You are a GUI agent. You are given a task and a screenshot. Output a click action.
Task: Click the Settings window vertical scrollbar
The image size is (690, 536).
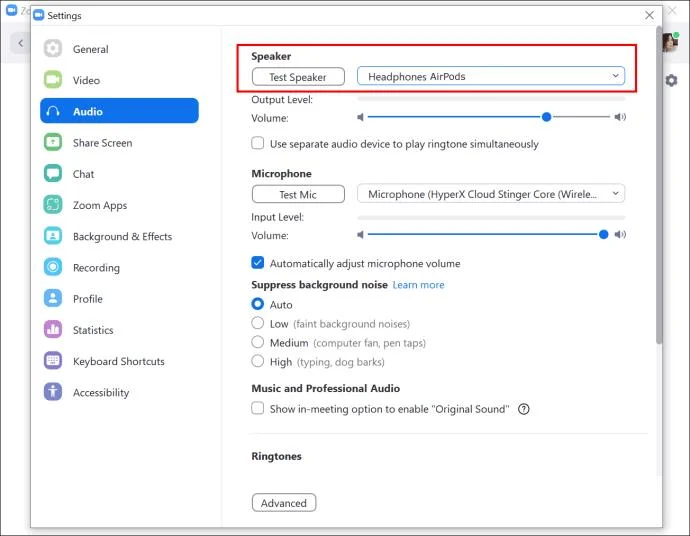[x=659, y=185]
